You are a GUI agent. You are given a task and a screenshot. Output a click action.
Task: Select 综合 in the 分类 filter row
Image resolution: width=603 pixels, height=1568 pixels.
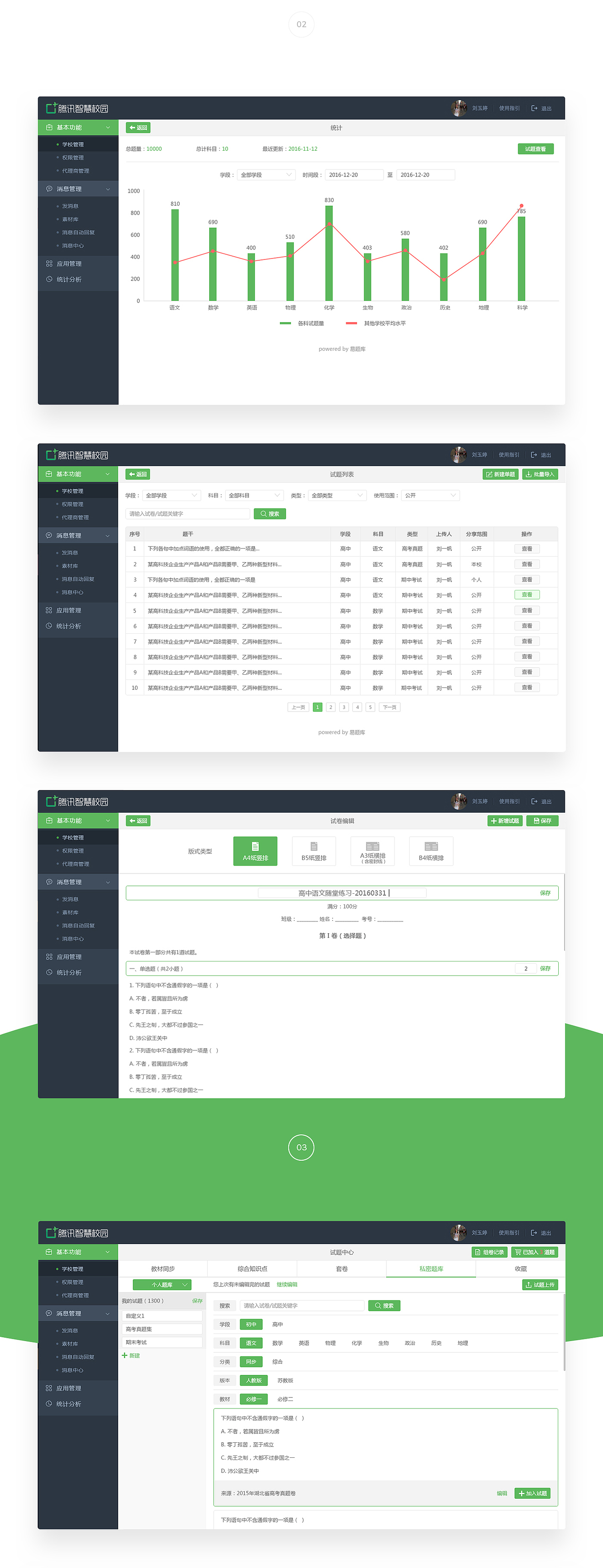point(278,1362)
